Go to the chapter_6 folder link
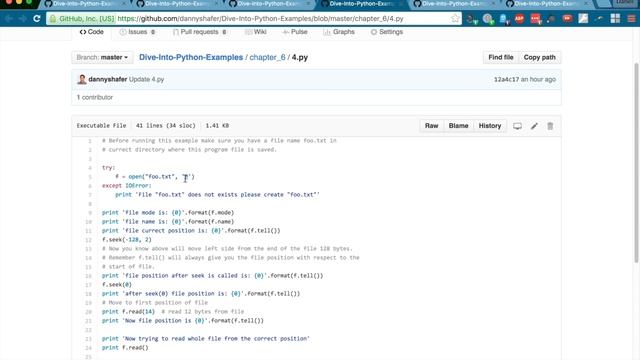This screenshot has width=640, height=360. (x=267, y=58)
